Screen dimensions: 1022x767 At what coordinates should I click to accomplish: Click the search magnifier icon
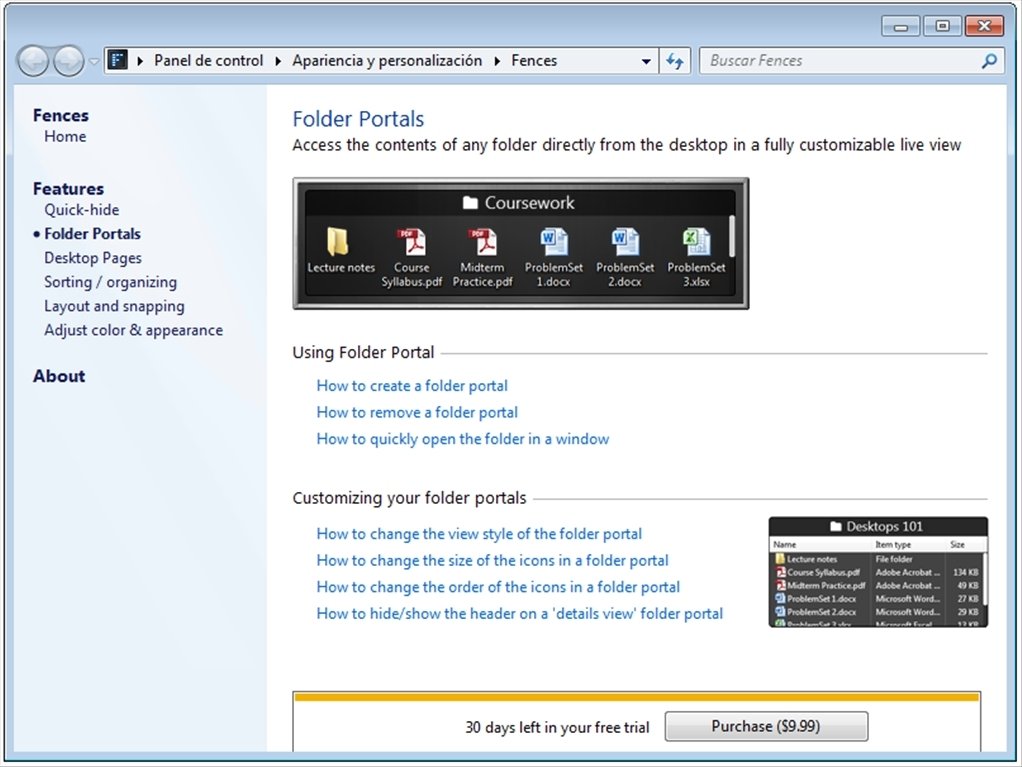(x=989, y=61)
